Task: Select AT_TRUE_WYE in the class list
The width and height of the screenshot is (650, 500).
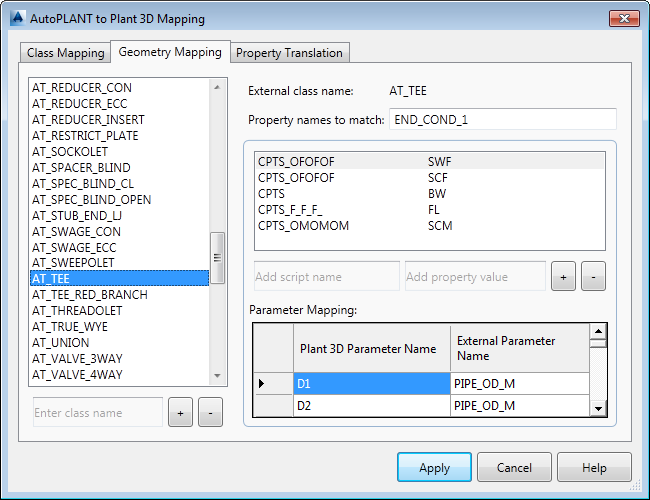Action: [x=119, y=326]
